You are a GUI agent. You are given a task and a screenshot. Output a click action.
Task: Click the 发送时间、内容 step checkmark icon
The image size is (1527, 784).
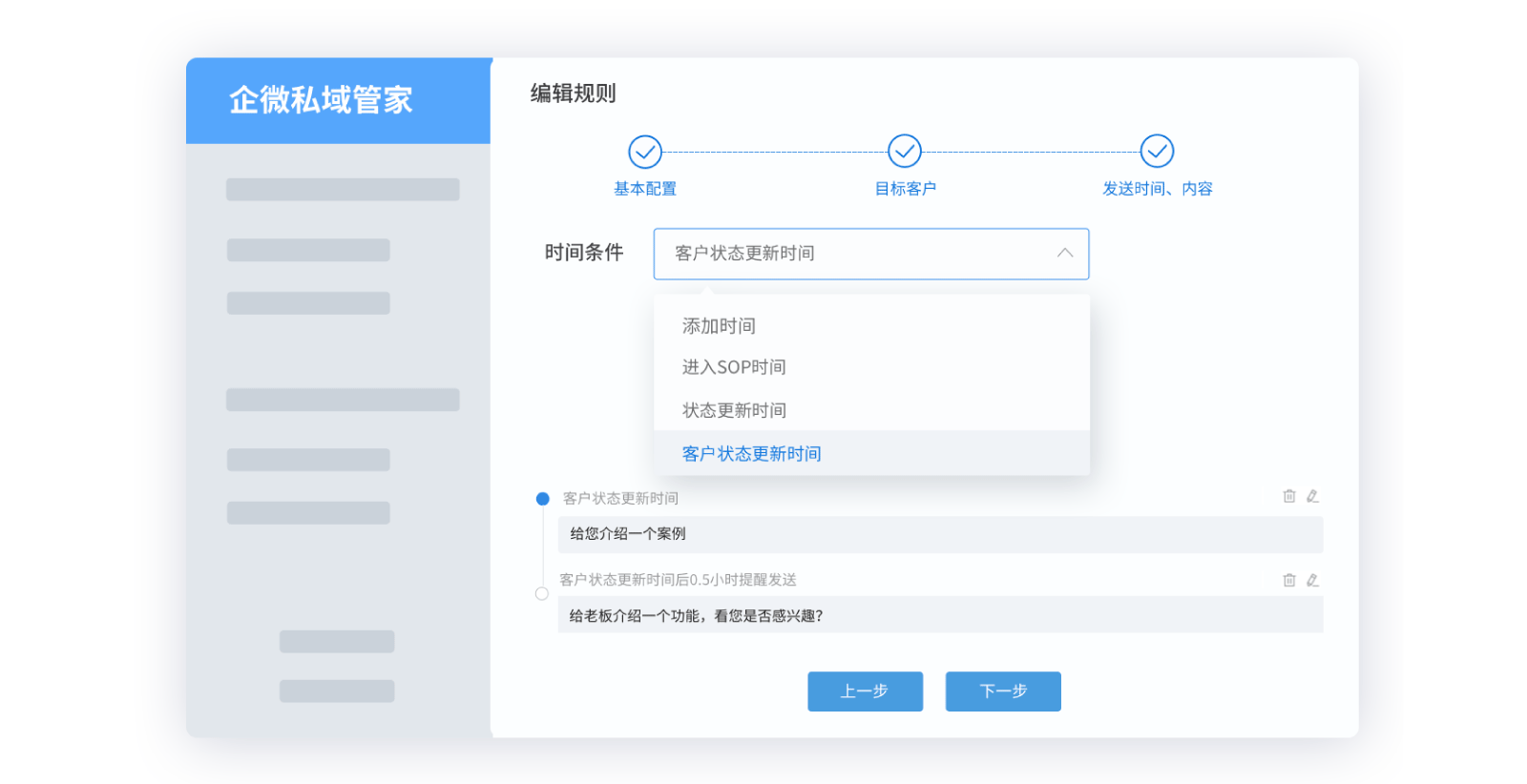point(1157,151)
